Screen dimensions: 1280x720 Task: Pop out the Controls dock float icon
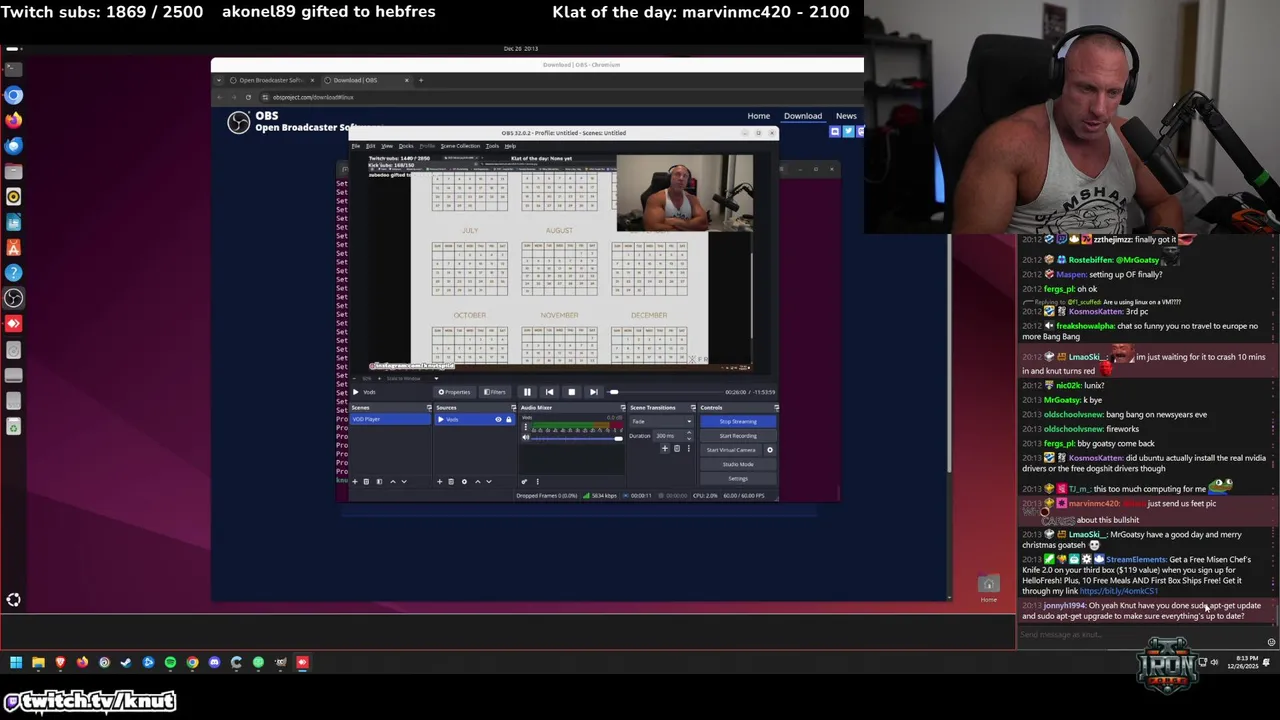pyautogui.click(x=776, y=407)
